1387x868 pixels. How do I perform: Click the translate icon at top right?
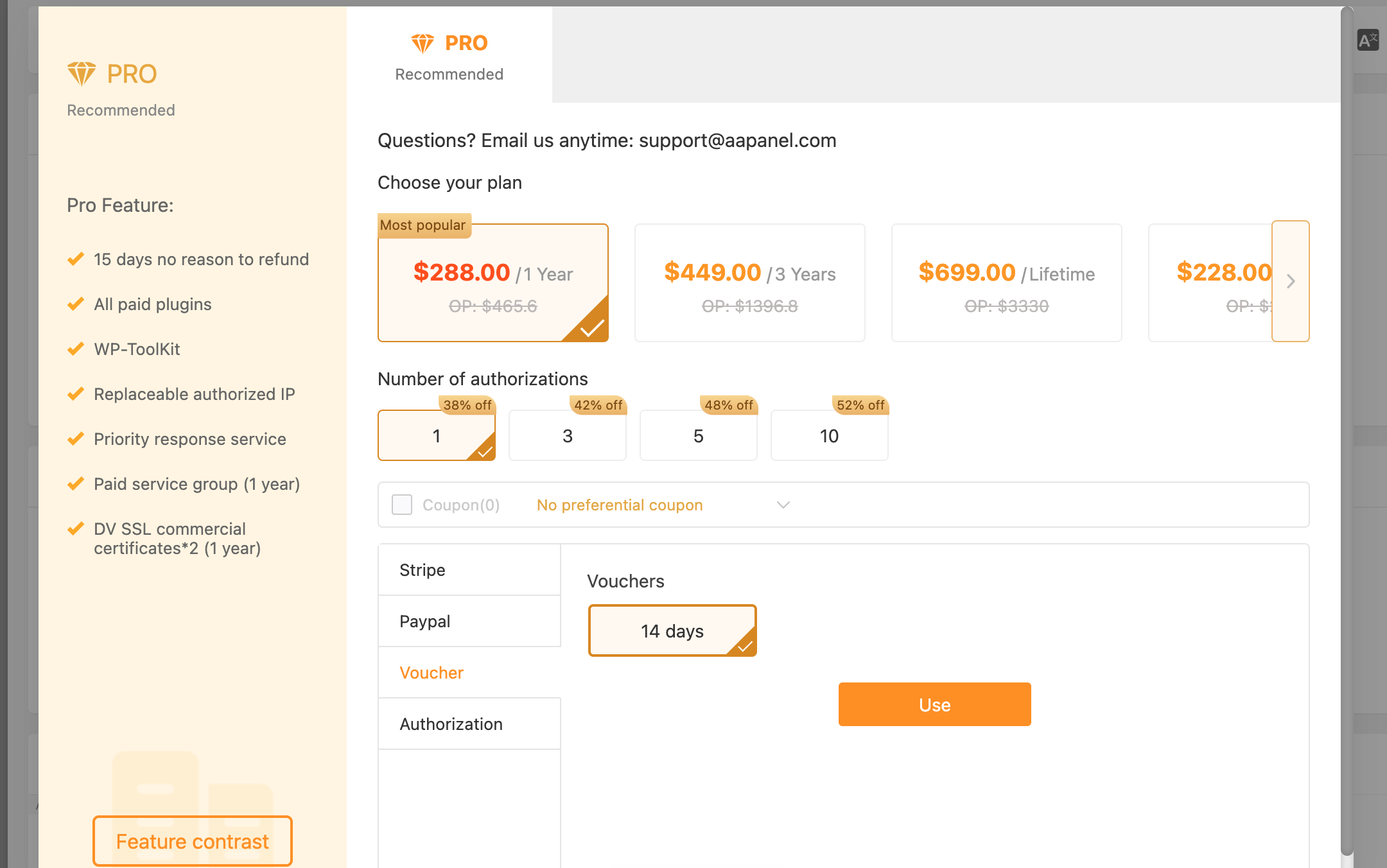point(1368,40)
